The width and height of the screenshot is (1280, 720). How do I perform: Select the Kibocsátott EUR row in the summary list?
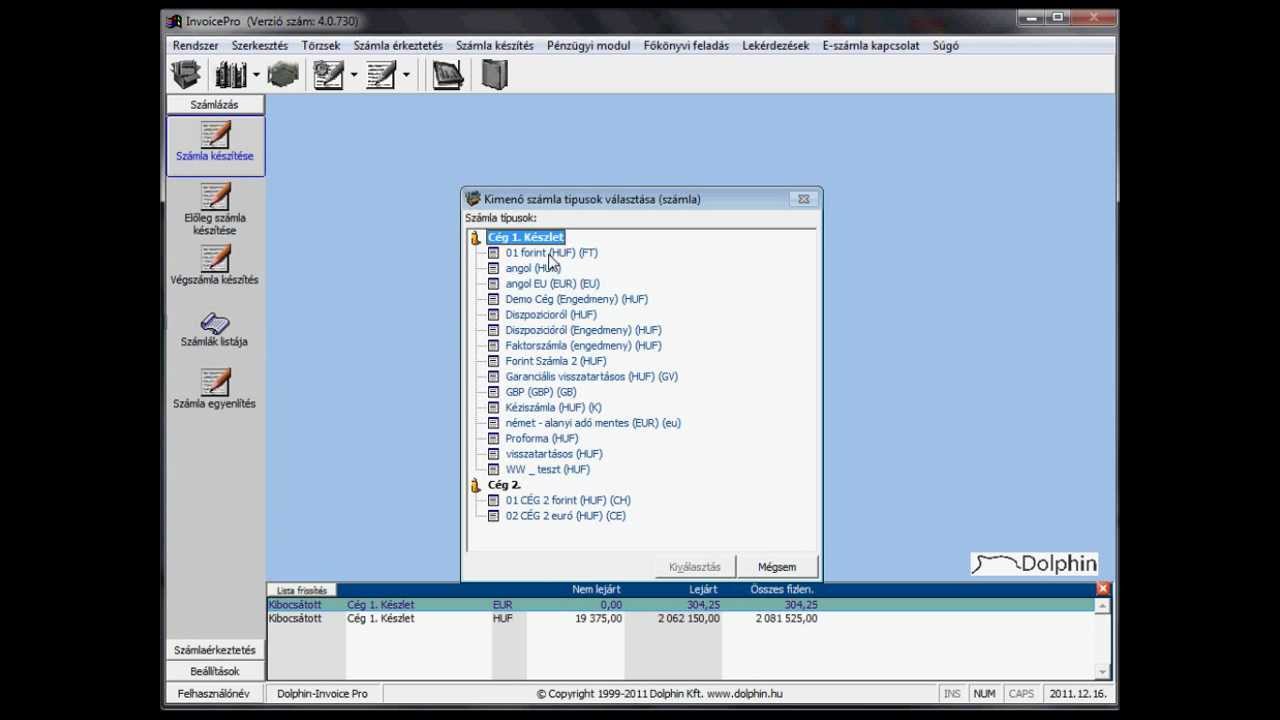(x=681, y=605)
